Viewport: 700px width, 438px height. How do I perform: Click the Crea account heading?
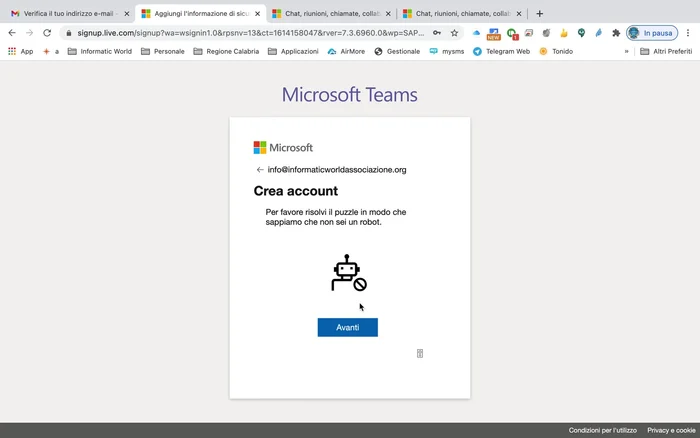click(296, 191)
